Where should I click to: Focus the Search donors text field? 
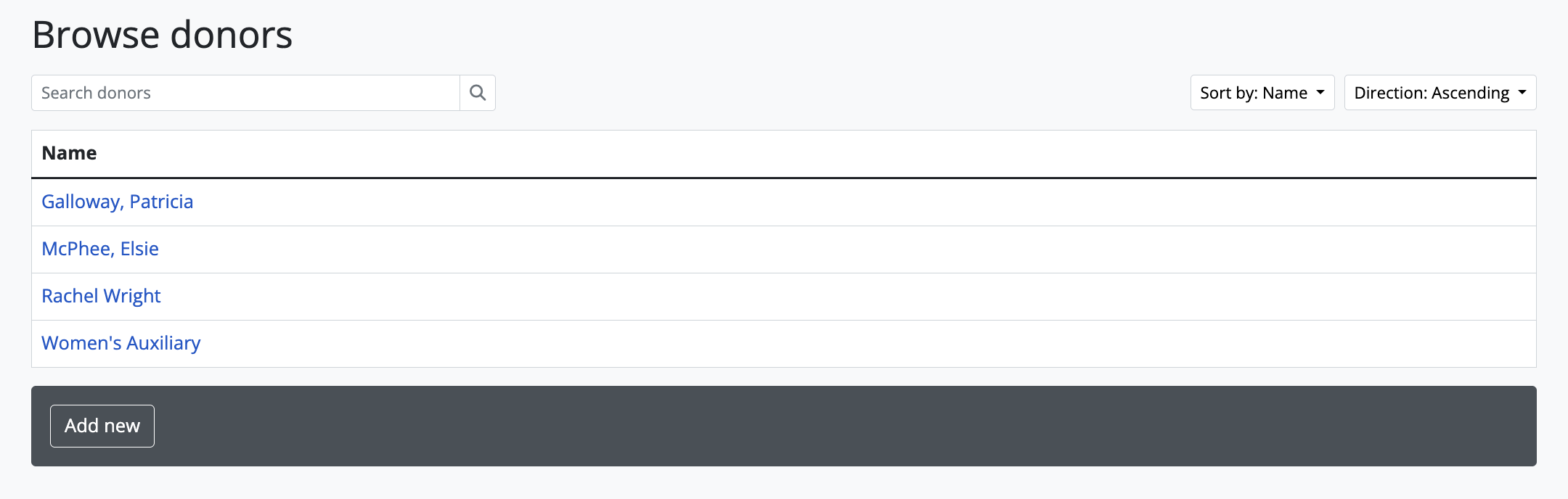[245, 93]
